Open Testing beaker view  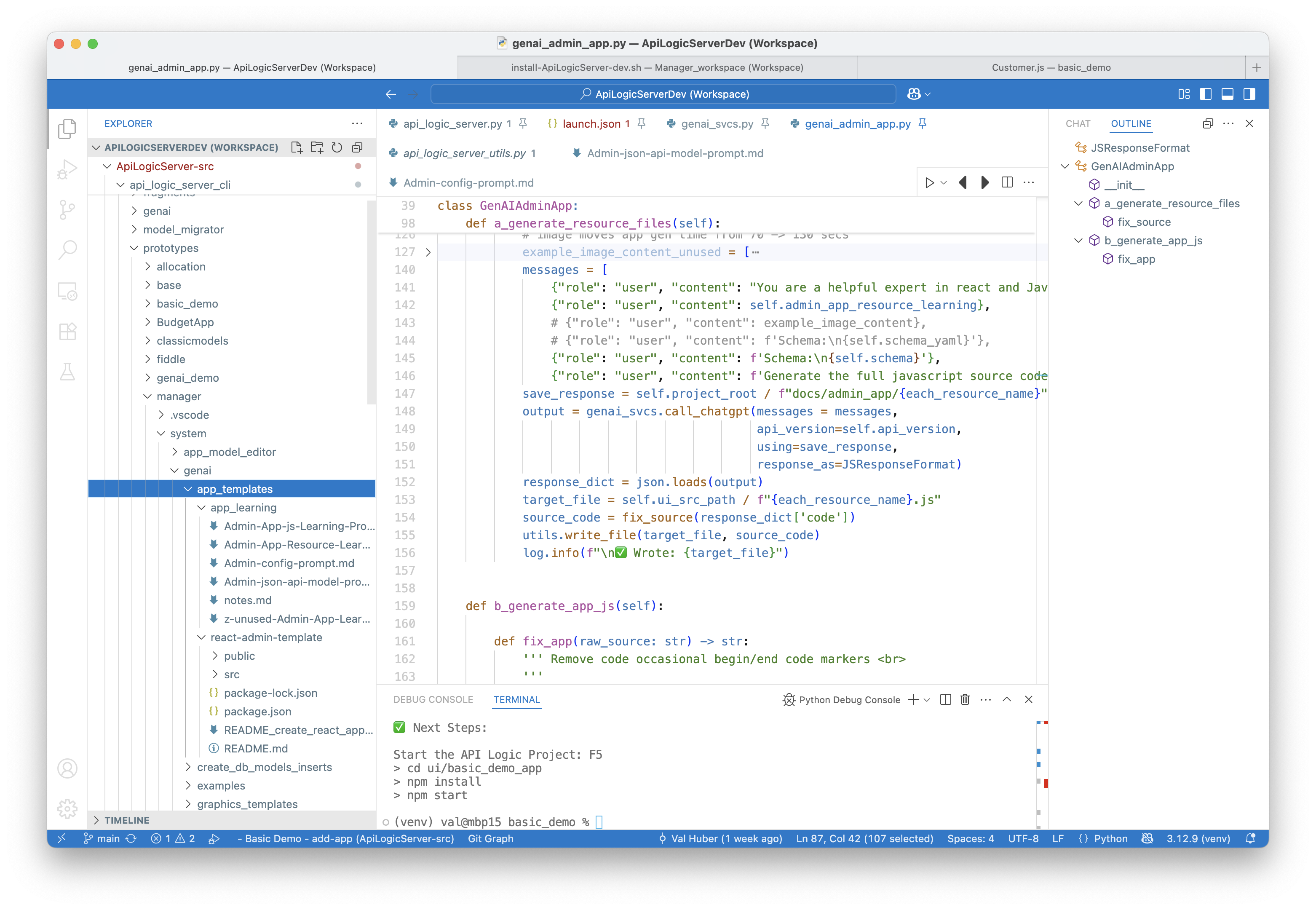[67, 372]
